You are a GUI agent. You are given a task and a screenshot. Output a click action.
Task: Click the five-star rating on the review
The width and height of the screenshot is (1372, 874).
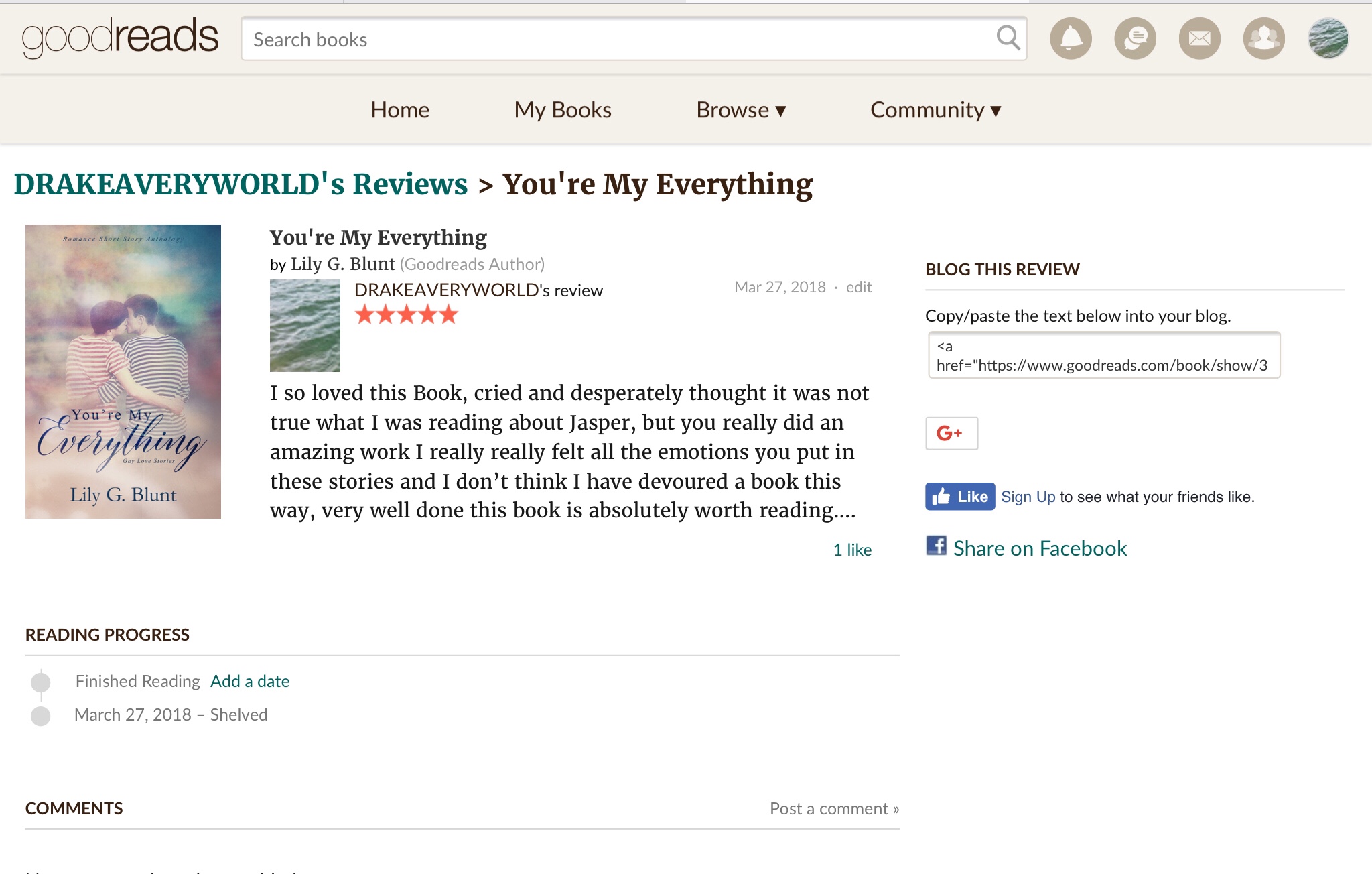(406, 314)
